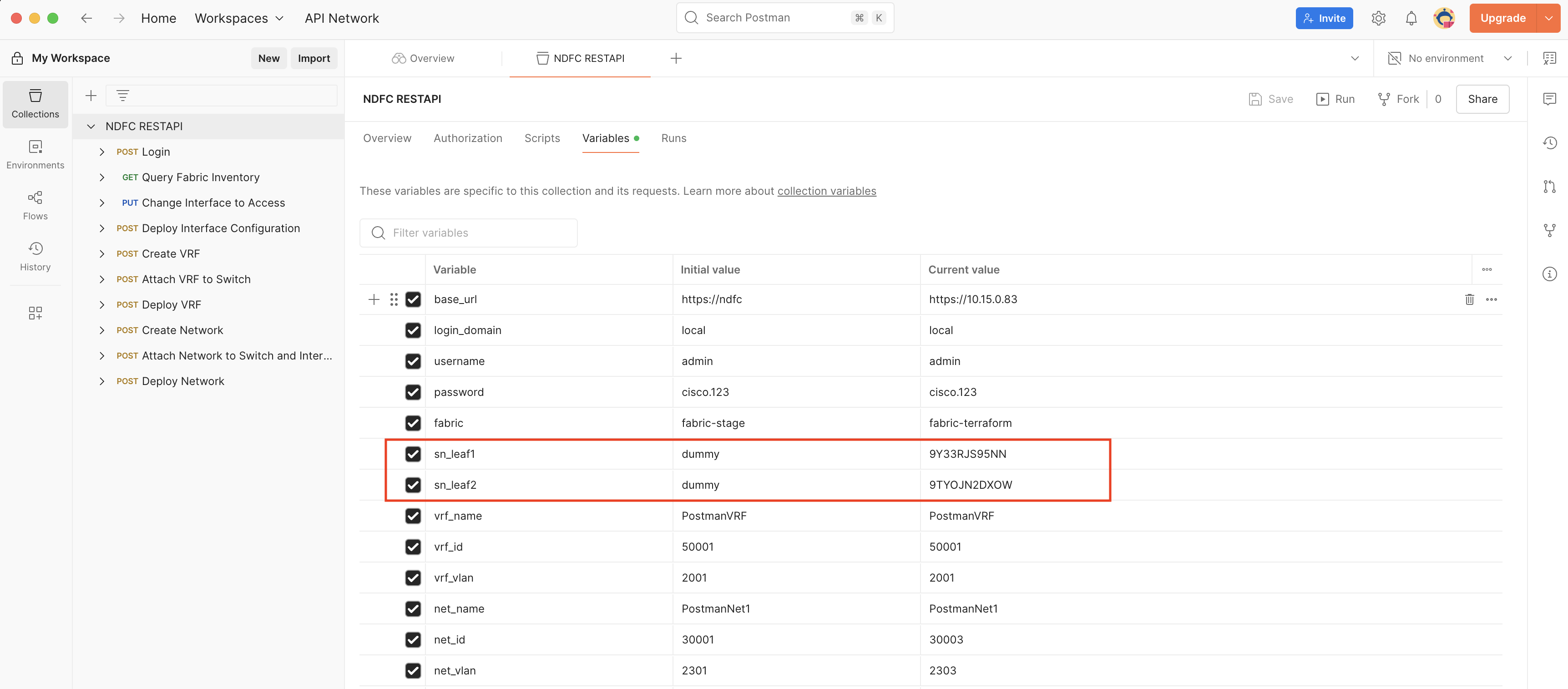Open the notifications bell
The image size is (1568, 689).
tap(1411, 18)
